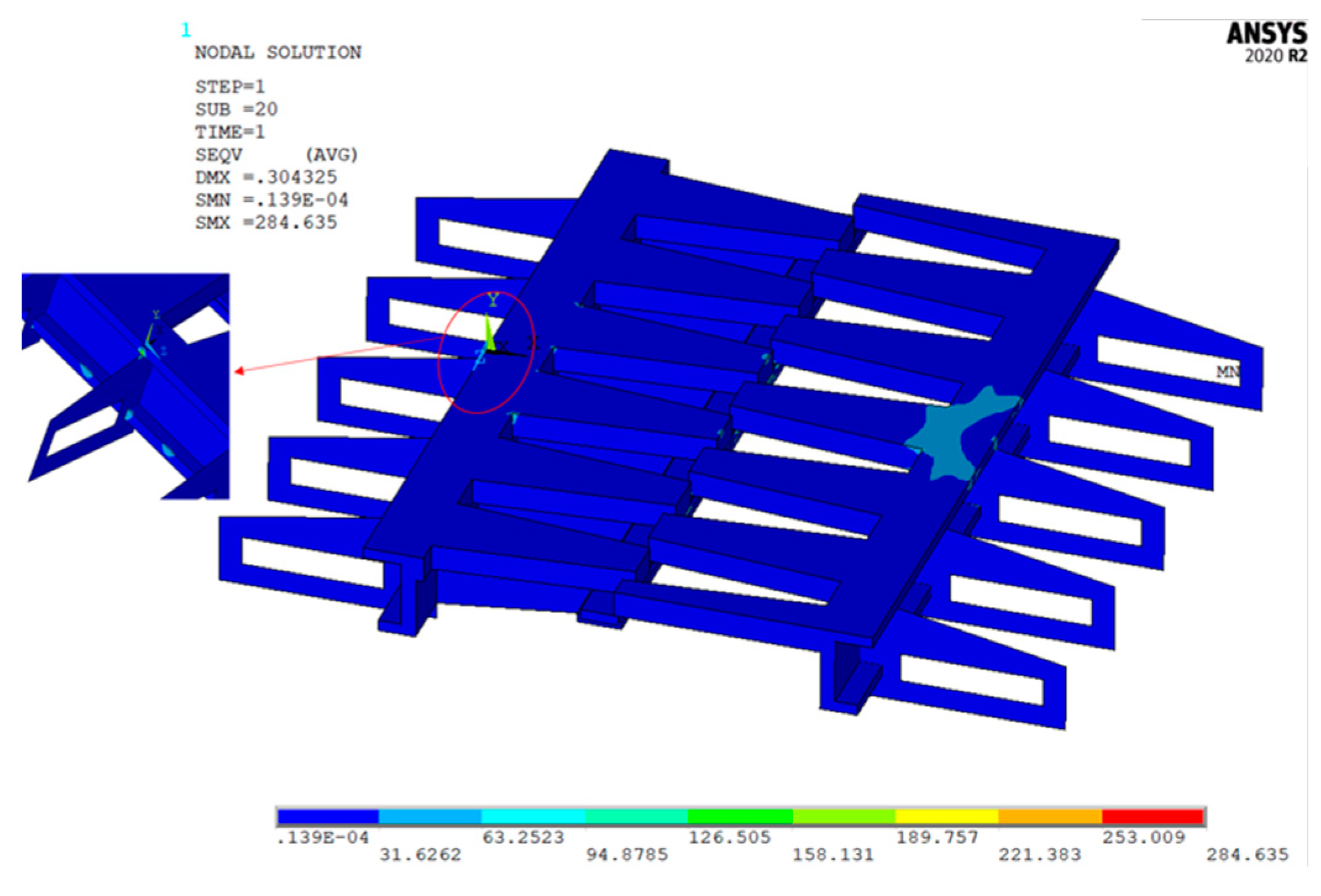Screen dimensions: 1321x896
Task: Select the bright green legend color band
Action: point(740,816)
